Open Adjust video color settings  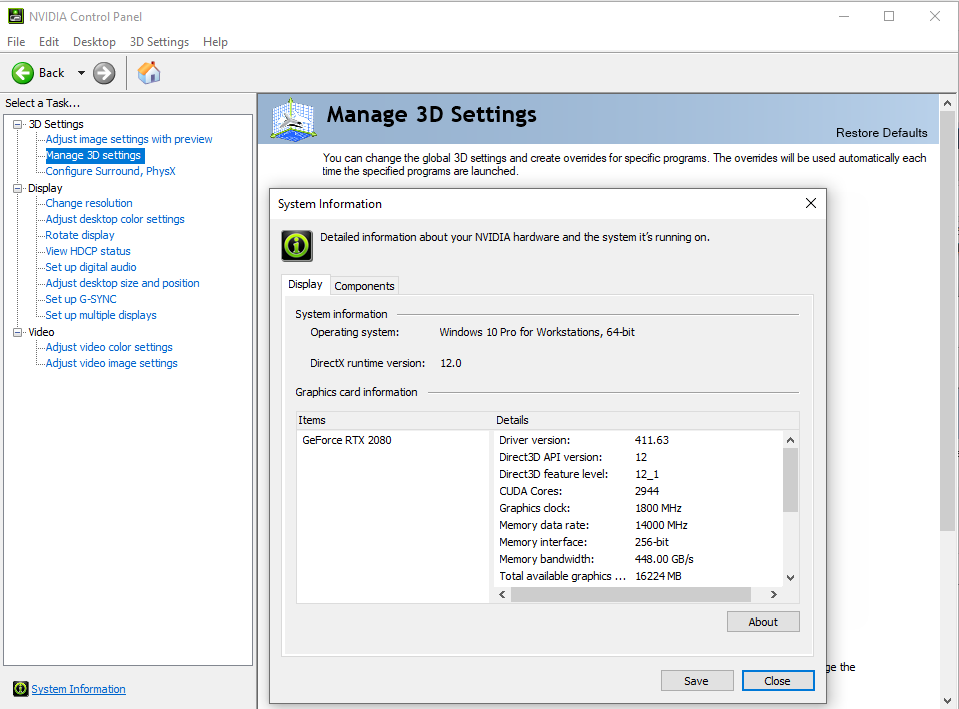109,347
